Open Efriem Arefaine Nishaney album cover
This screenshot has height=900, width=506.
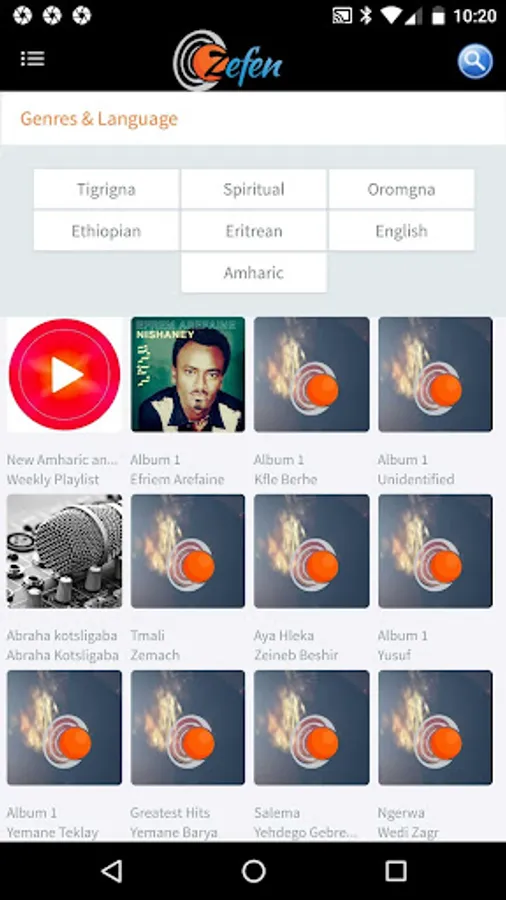[188, 374]
